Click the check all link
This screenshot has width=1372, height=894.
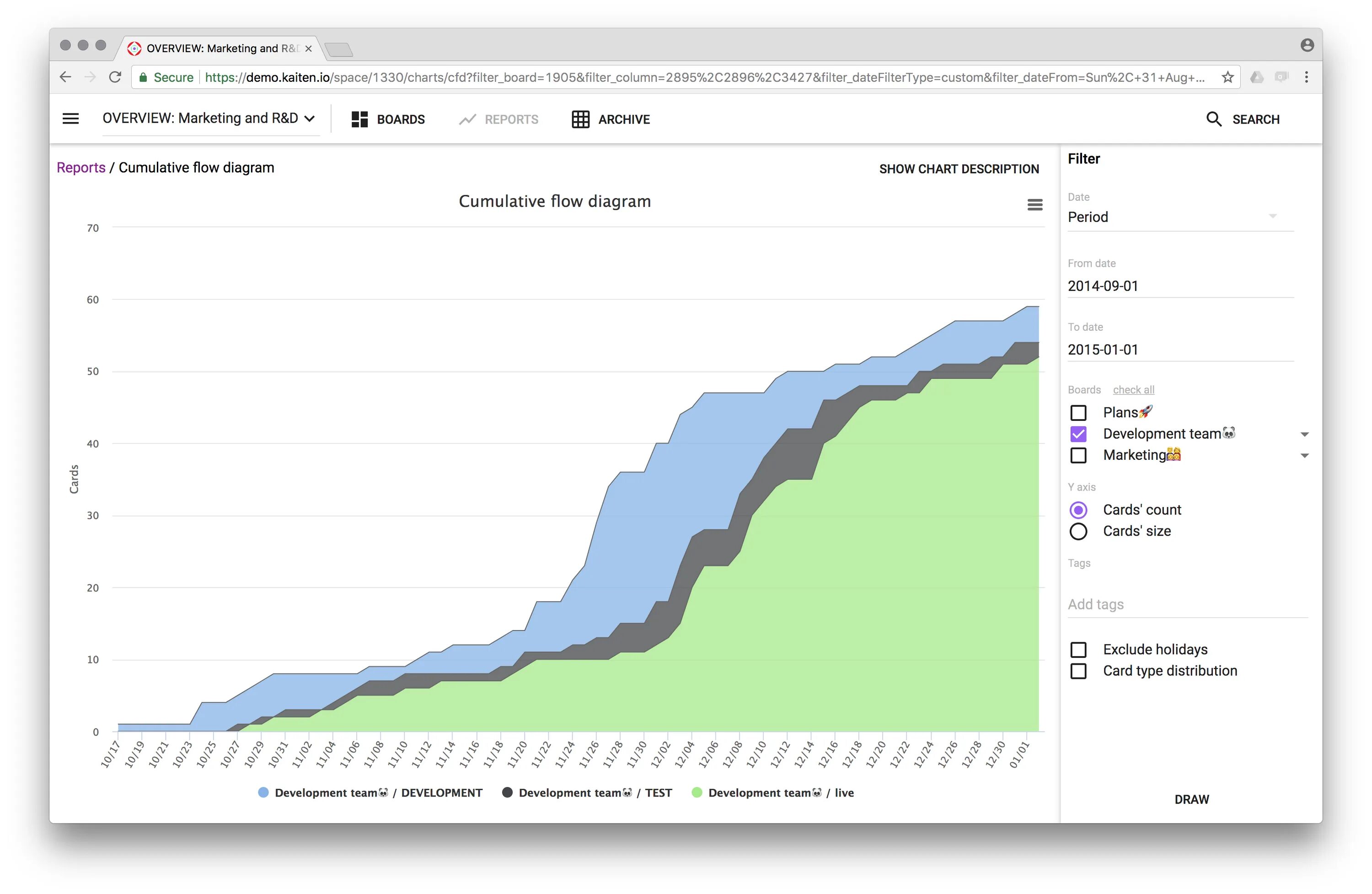tap(1133, 390)
